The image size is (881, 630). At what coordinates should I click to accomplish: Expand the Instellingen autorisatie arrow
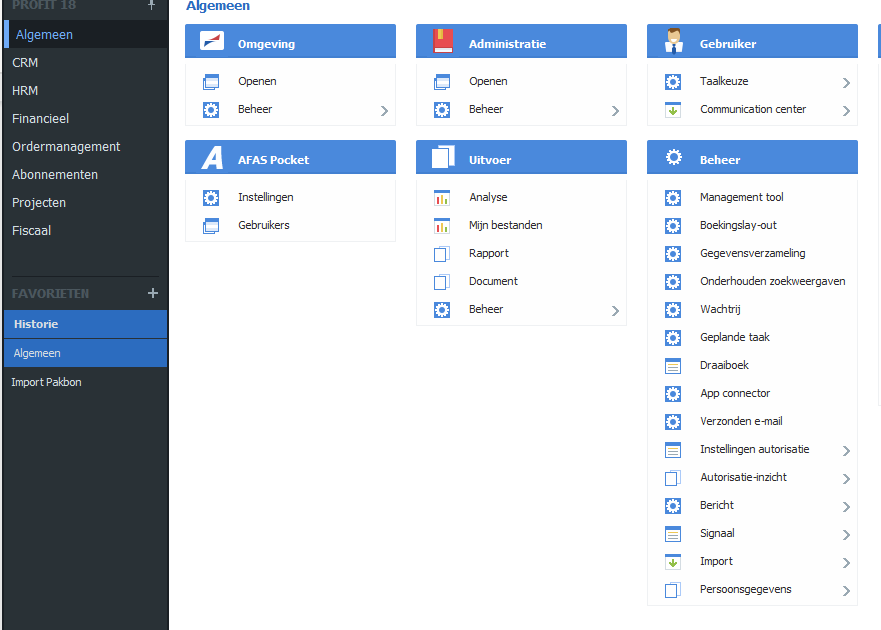846,451
